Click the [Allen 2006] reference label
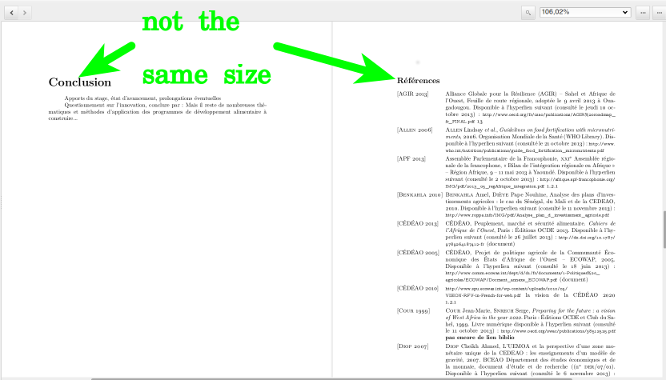 click(415, 130)
